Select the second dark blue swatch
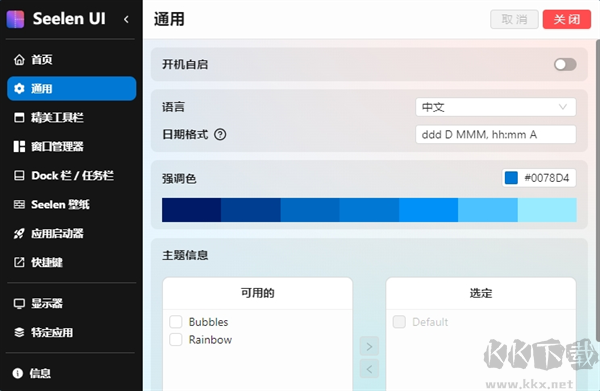The width and height of the screenshot is (600, 391). (251, 210)
